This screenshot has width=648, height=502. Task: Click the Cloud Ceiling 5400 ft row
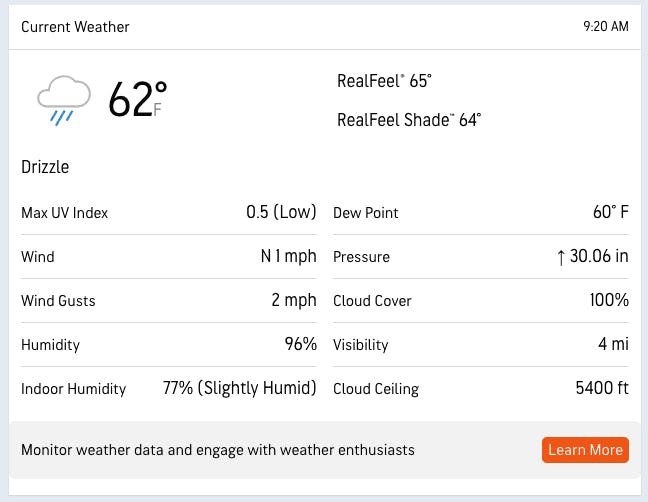[x=480, y=389]
